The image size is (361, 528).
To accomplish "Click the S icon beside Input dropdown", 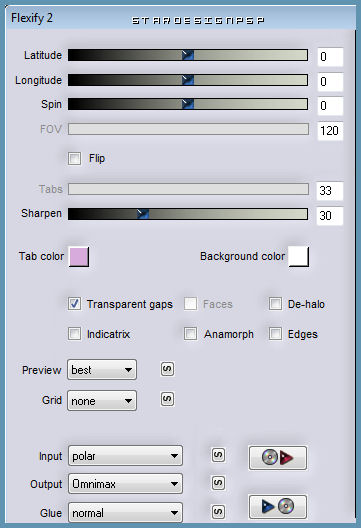I will pos(218,455).
